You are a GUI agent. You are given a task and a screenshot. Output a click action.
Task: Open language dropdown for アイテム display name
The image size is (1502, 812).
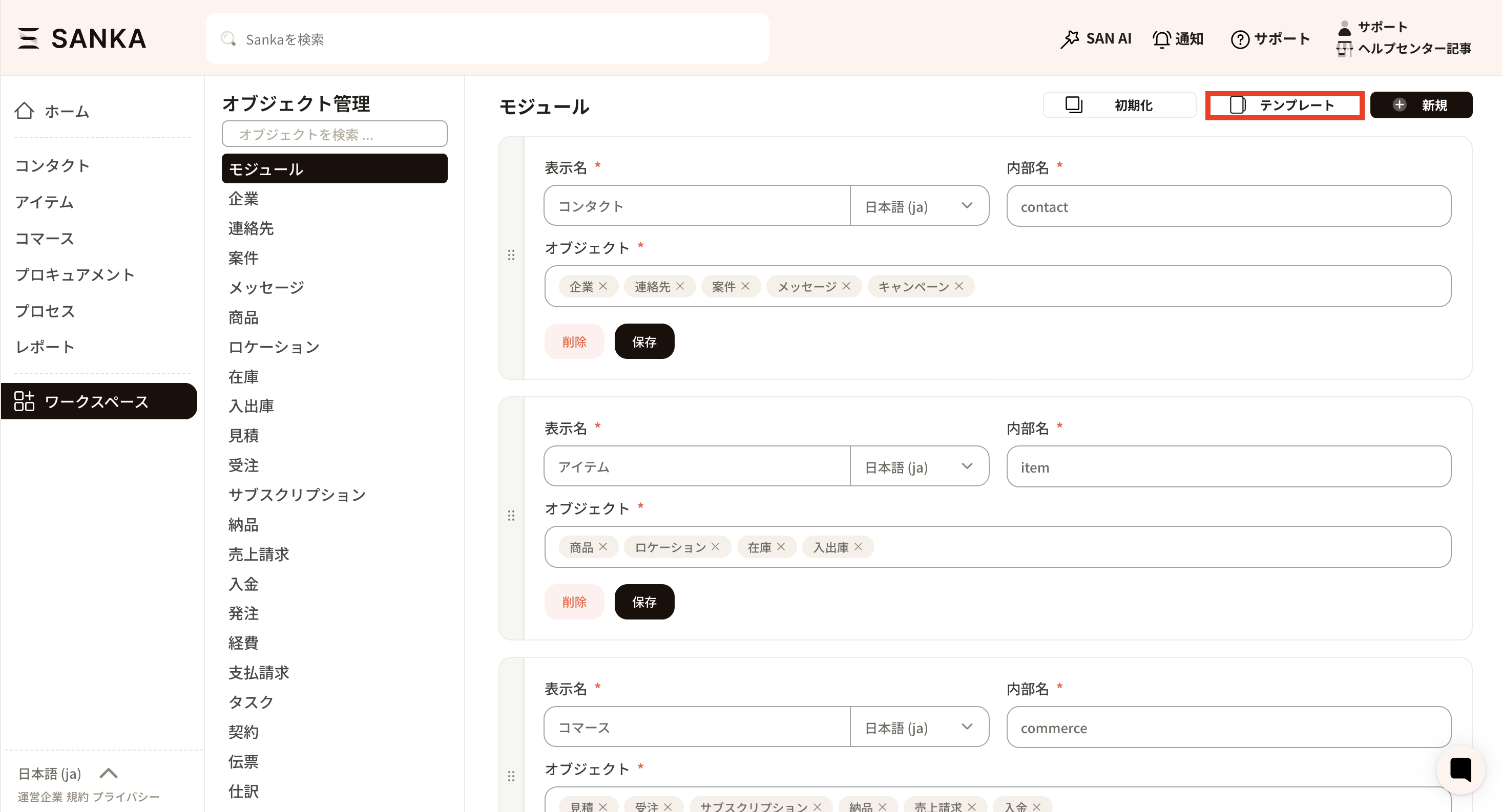click(x=920, y=466)
